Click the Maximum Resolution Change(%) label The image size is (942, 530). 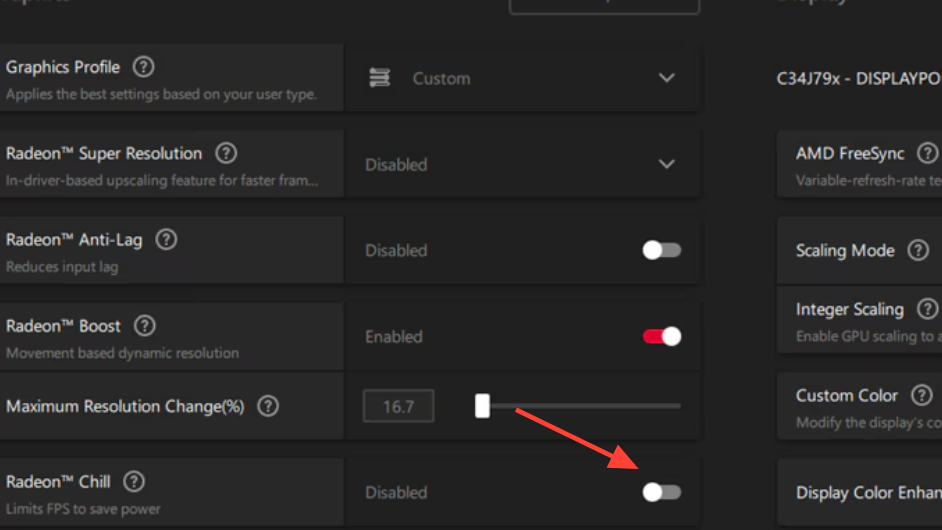coord(125,407)
